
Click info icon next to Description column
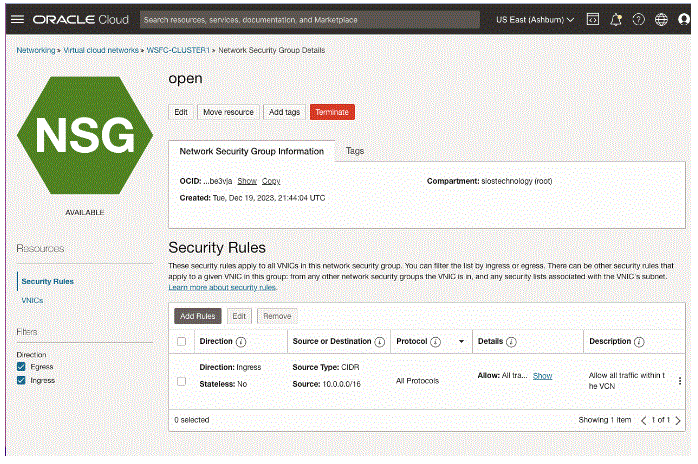[639, 341]
